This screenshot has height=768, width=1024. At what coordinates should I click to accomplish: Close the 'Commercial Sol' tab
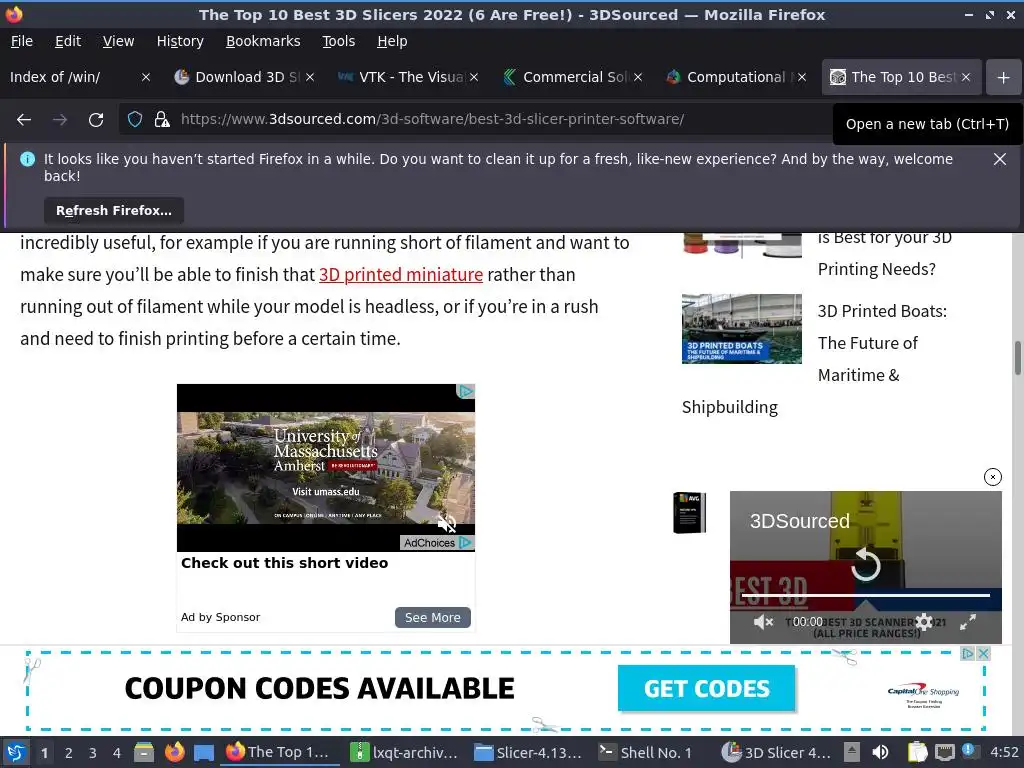coord(637,77)
